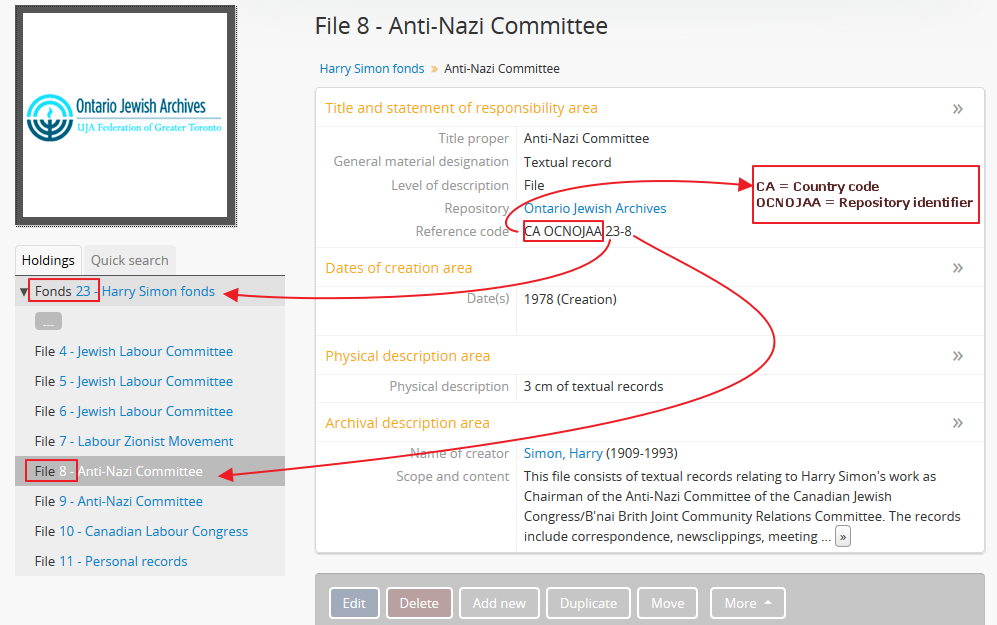
Task: Click the Delete button
Action: [419, 603]
